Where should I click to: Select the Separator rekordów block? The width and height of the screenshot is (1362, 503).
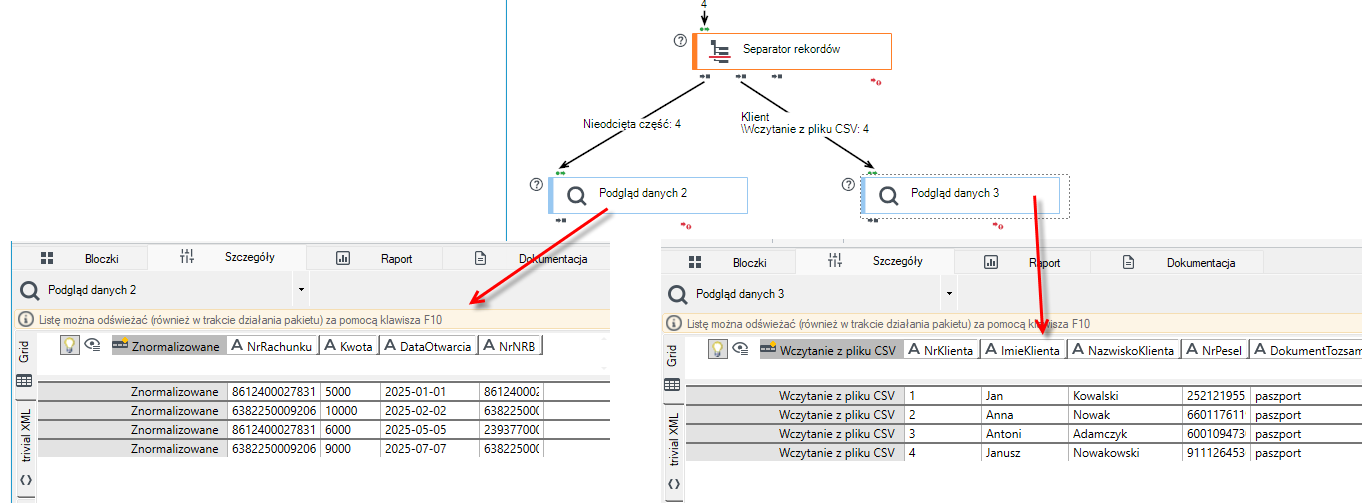click(x=792, y=51)
